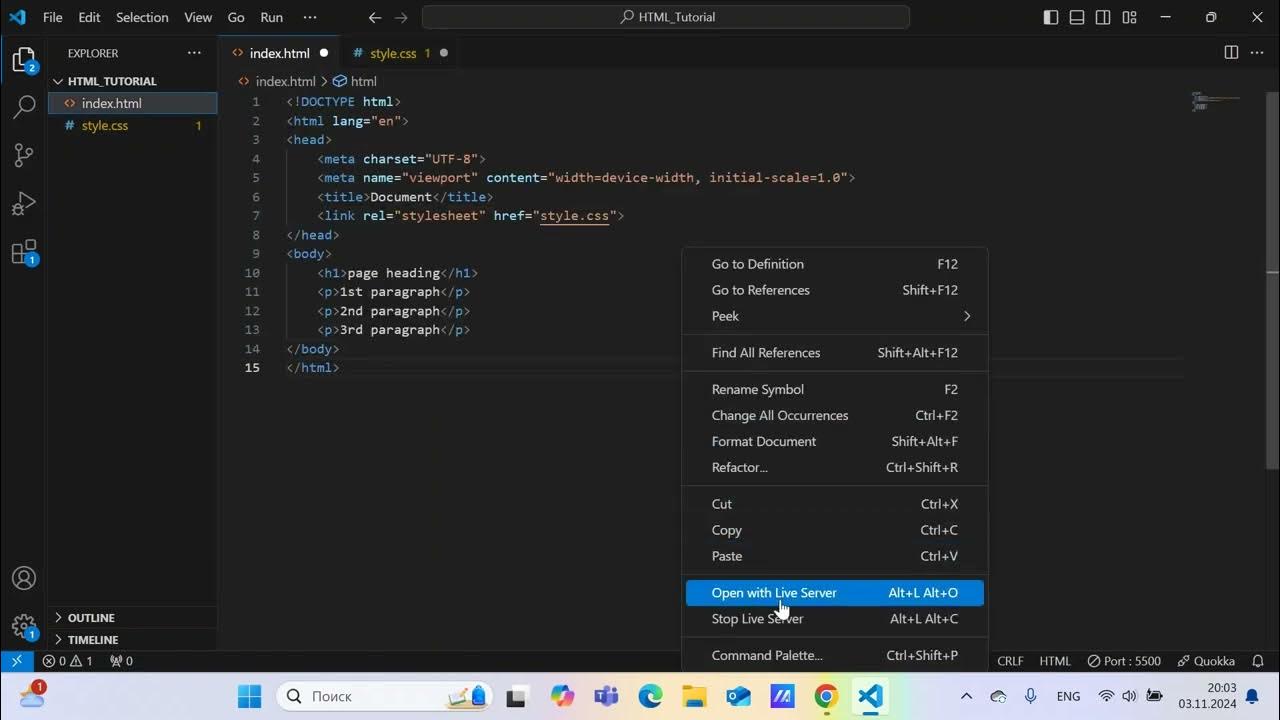The width and height of the screenshot is (1280, 720).
Task: Open the Selection menu
Action: [142, 17]
